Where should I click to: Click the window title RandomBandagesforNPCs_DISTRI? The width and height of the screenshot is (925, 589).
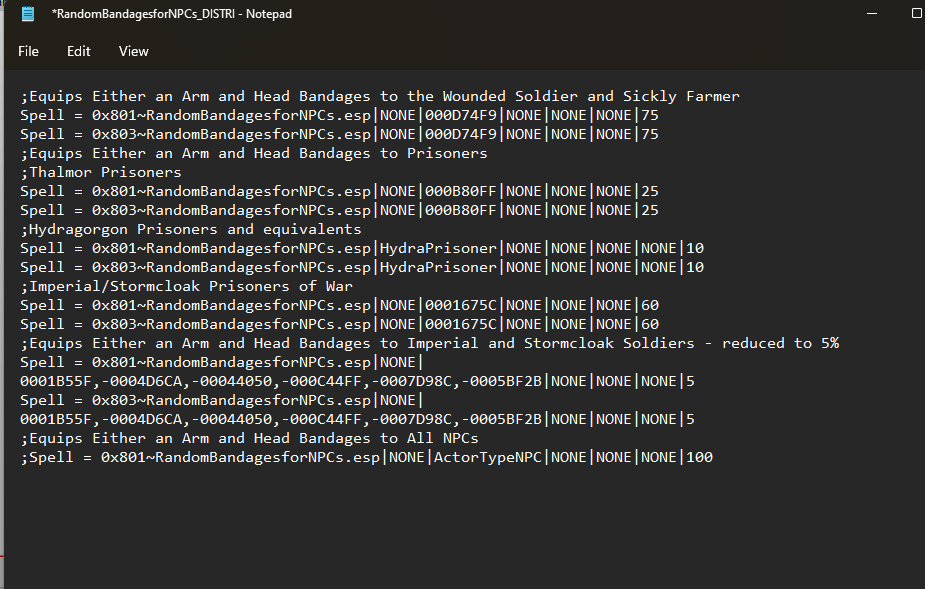pos(172,14)
